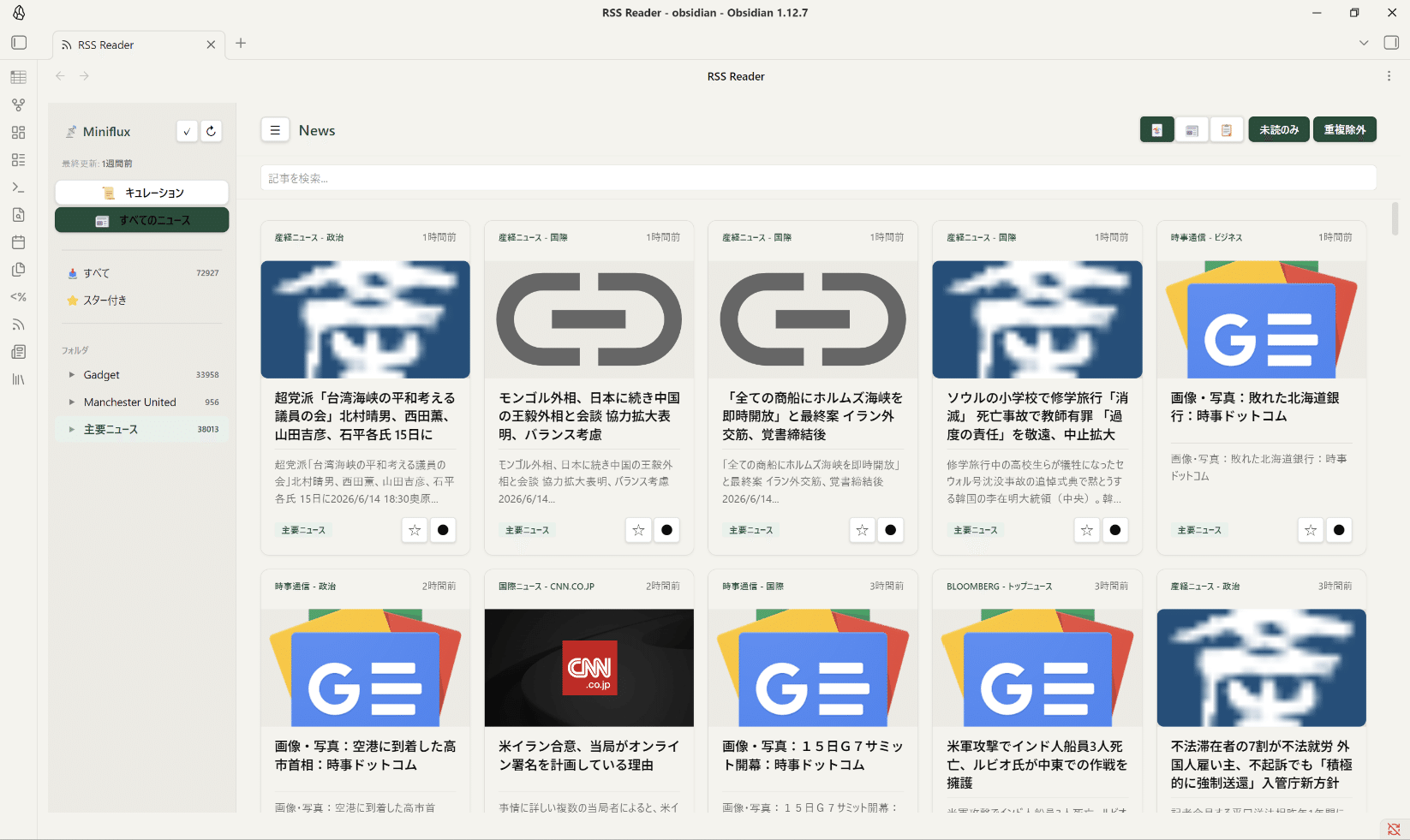Star the モンゴル外相 article
The image size is (1410, 840).
638,530
